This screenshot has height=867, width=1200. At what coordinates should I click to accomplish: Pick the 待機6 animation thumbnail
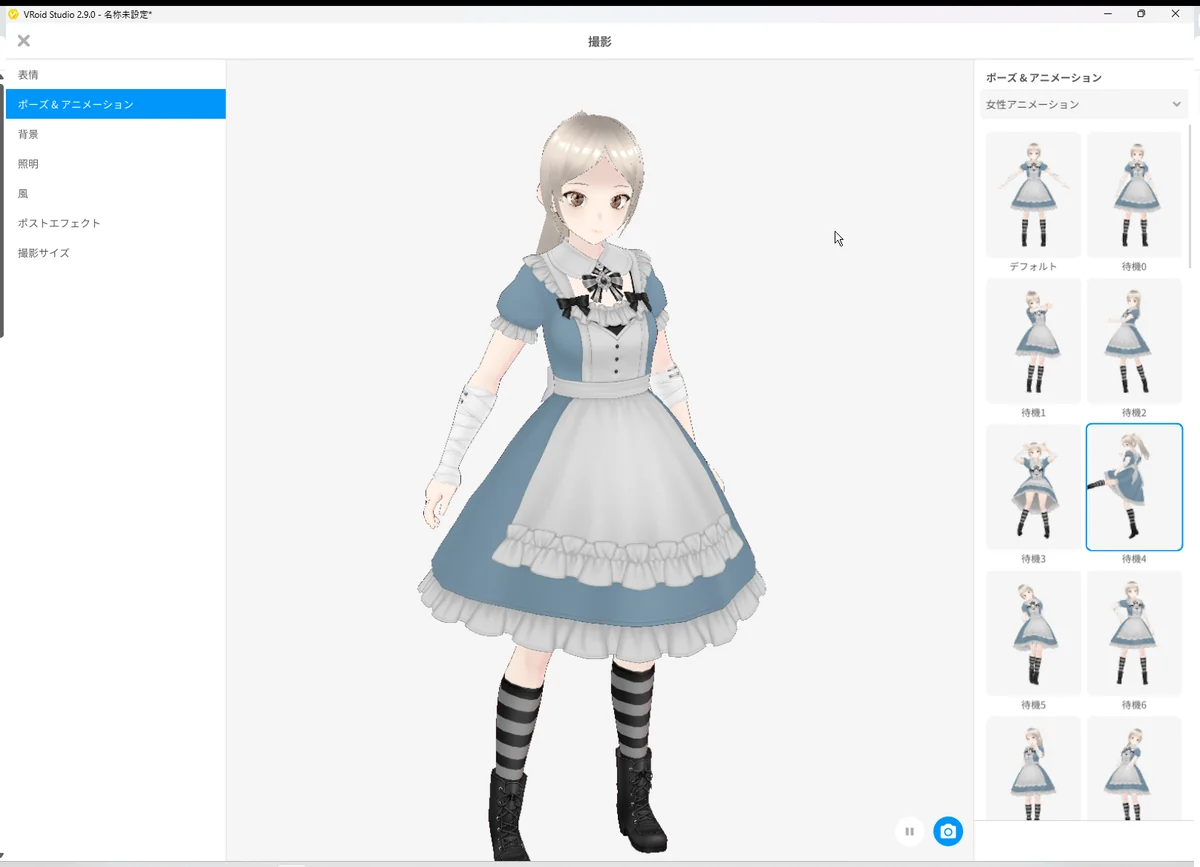click(1134, 633)
